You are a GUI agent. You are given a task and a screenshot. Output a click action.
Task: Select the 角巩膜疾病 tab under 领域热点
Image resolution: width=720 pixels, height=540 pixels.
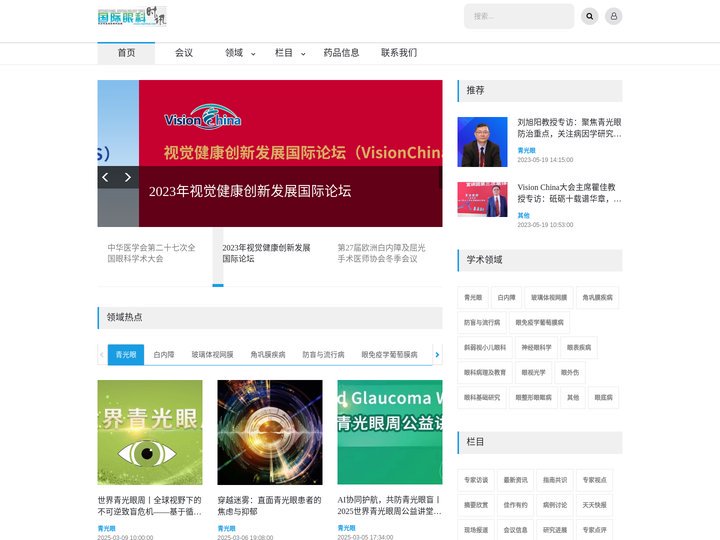[268, 354]
